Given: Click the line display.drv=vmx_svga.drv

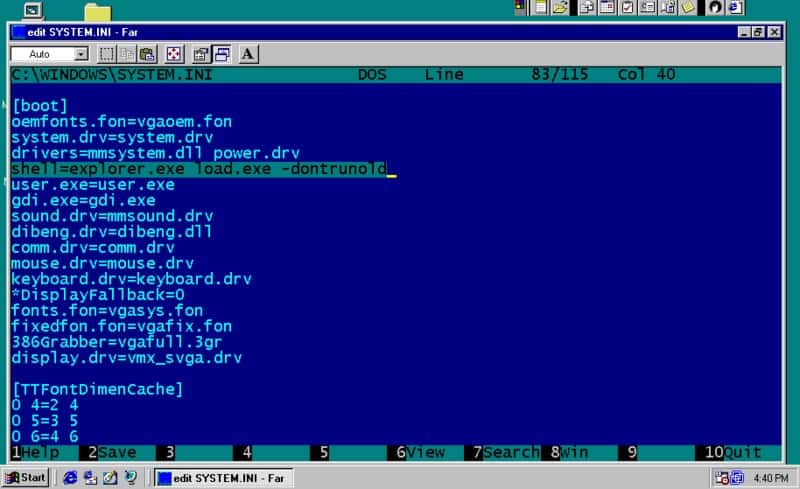Looking at the screenshot, I should 127,358.
